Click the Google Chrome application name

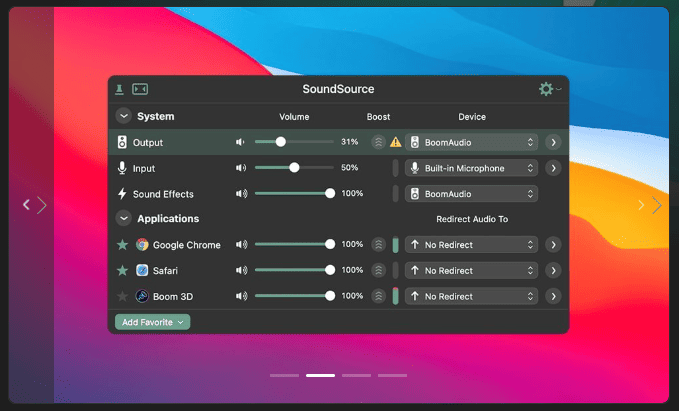pos(187,245)
